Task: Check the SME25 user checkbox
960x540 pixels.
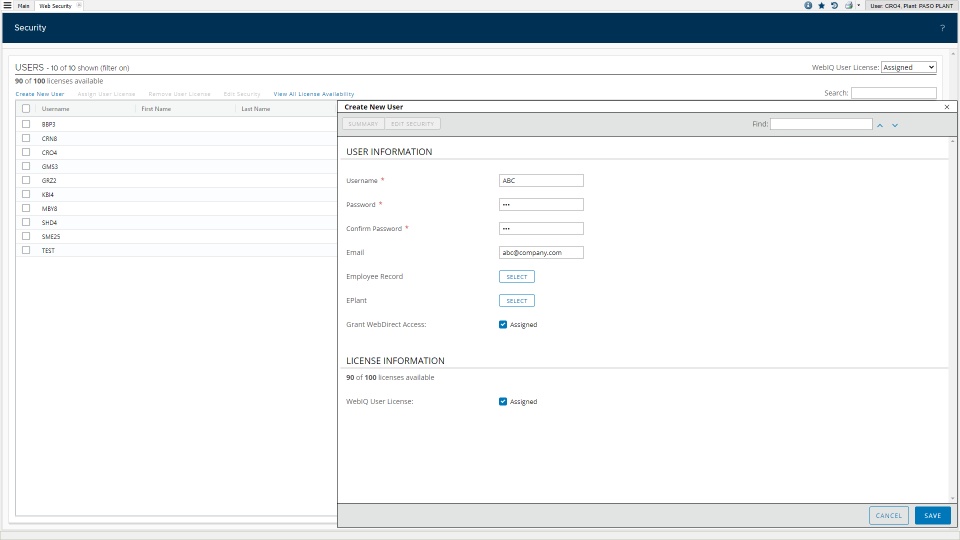Action: tap(26, 236)
